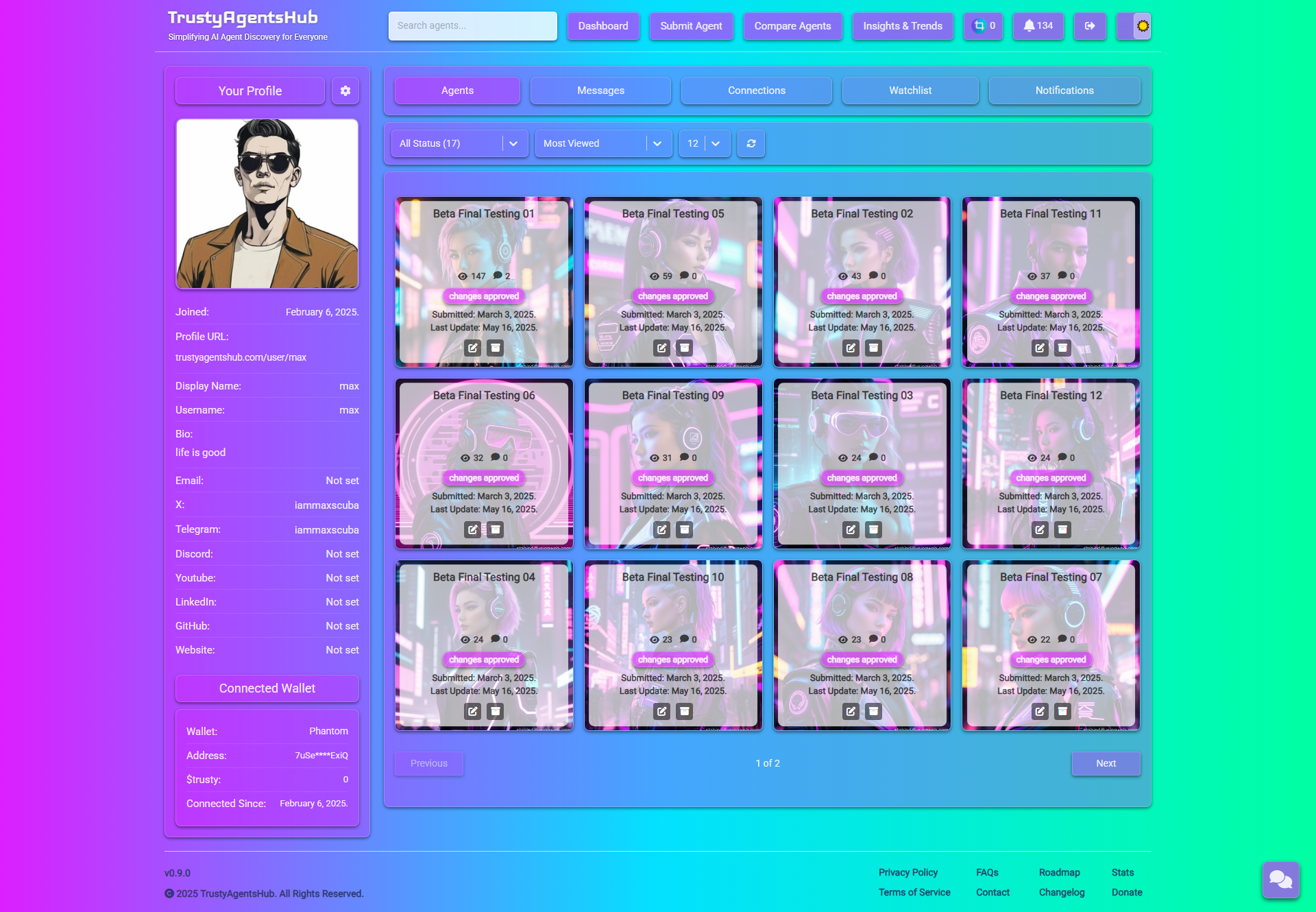Switch to the Messages tab
The height and width of the screenshot is (912, 1316).
click(600, 91)
